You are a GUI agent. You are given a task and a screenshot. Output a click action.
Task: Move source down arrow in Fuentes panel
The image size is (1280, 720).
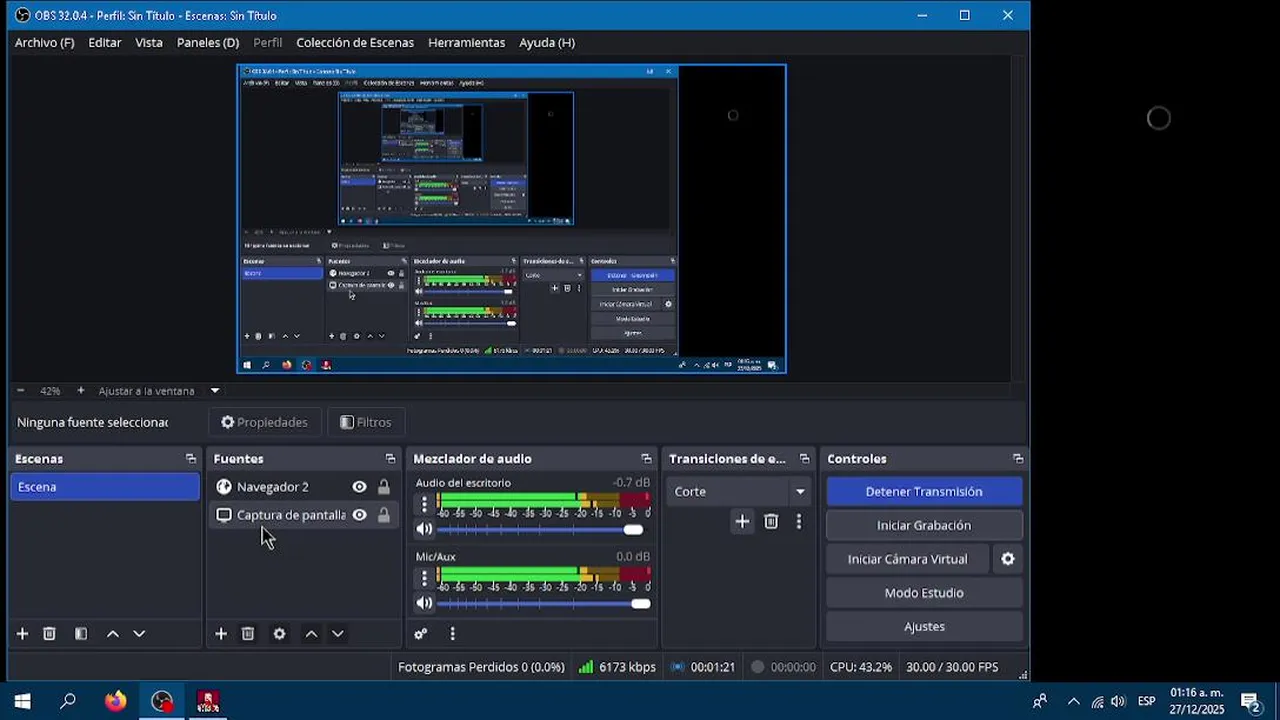click(x=338, y=634)
